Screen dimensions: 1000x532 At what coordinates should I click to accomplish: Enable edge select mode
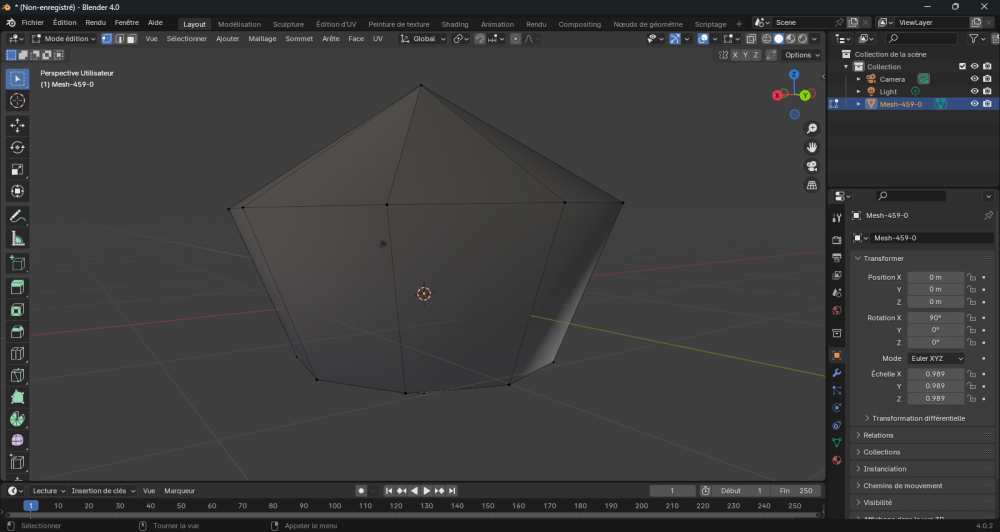(x=119, y=39)
